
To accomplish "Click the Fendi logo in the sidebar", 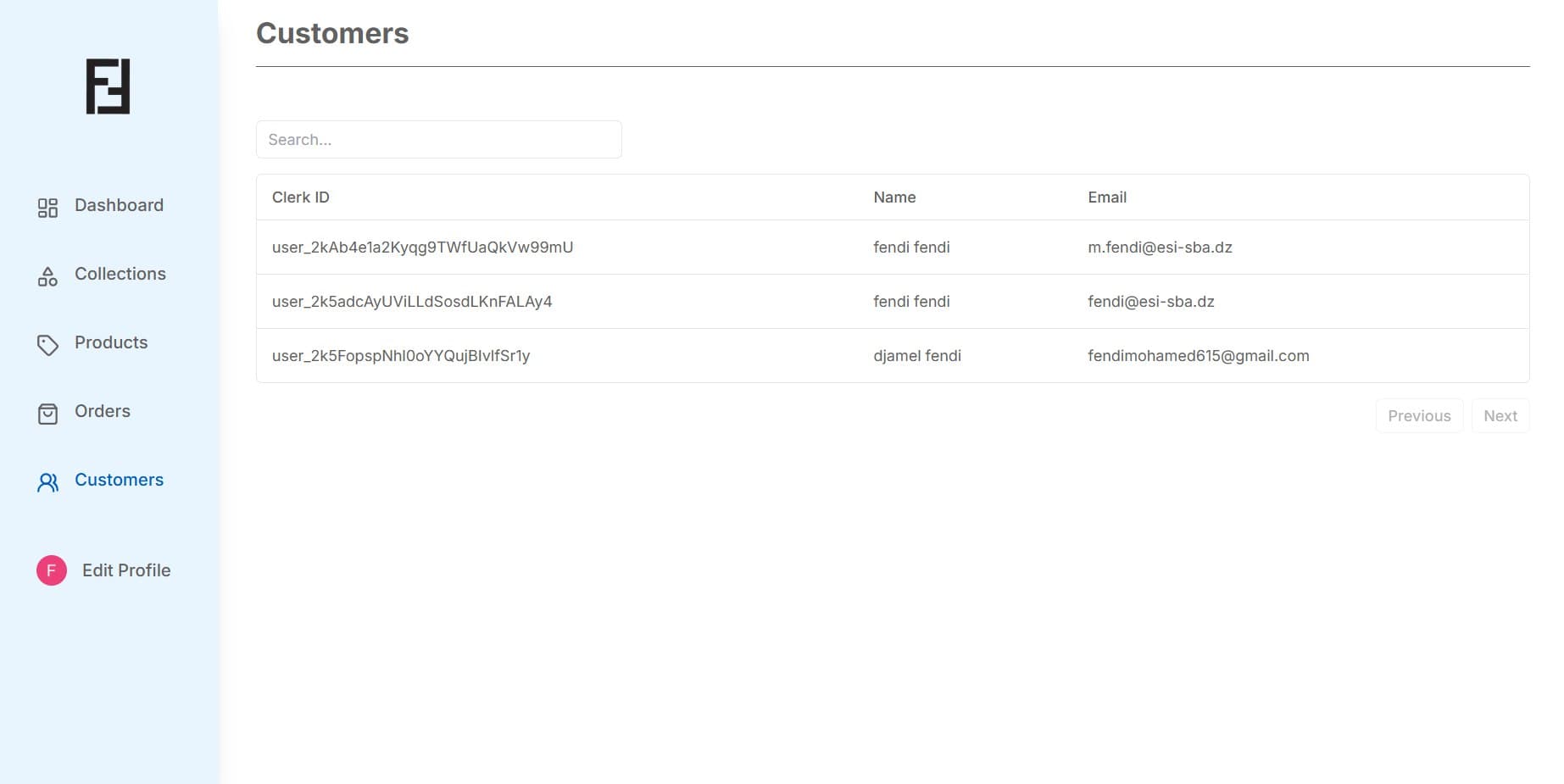I will pyautogui.click(x=108, y=86).
